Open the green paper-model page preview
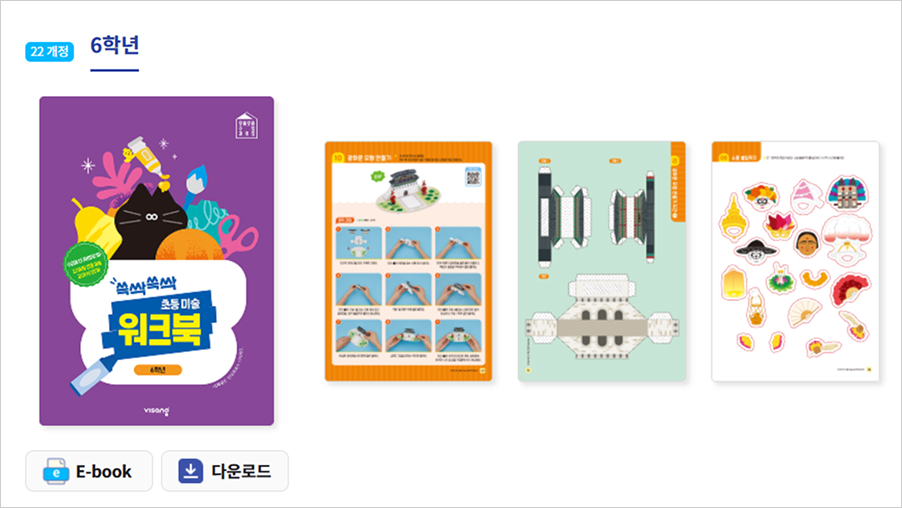This screenshot has width=902, height=508. click(602, 261)
